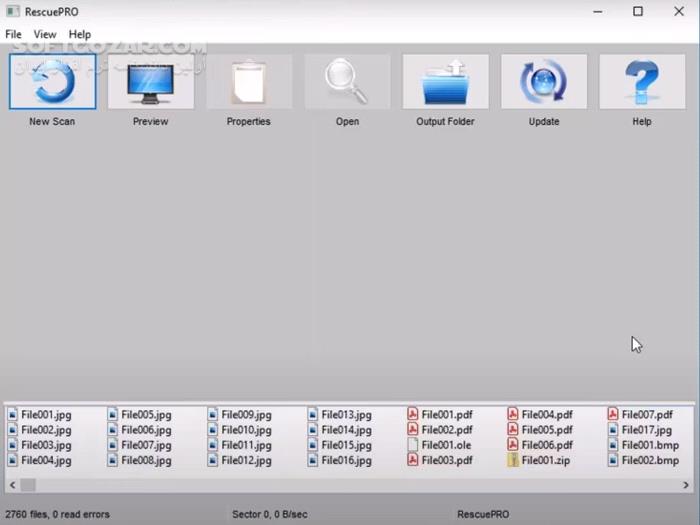Select File004.pdf in the list
Screen dimensions: 700x525
(540, 415)
